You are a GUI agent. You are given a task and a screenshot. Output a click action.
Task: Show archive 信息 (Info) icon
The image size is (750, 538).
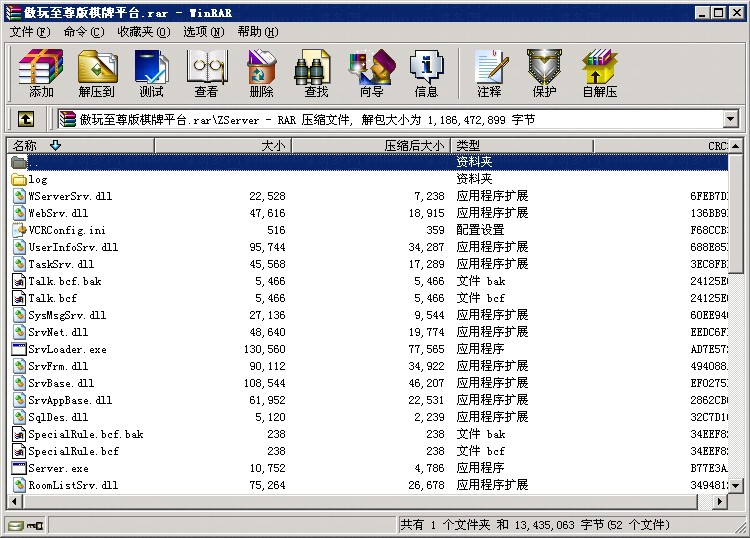(426, 73)
